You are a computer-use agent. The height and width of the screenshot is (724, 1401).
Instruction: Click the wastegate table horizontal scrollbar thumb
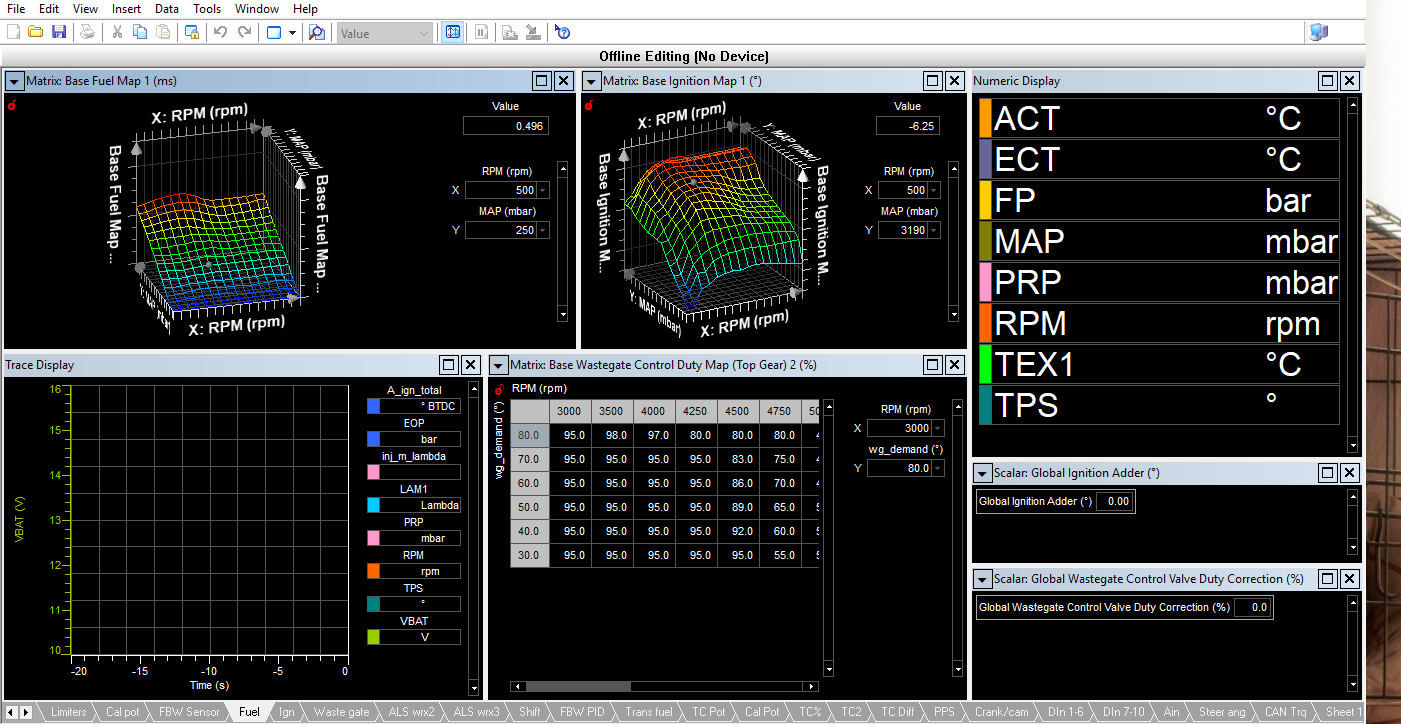tap(578, 687)
